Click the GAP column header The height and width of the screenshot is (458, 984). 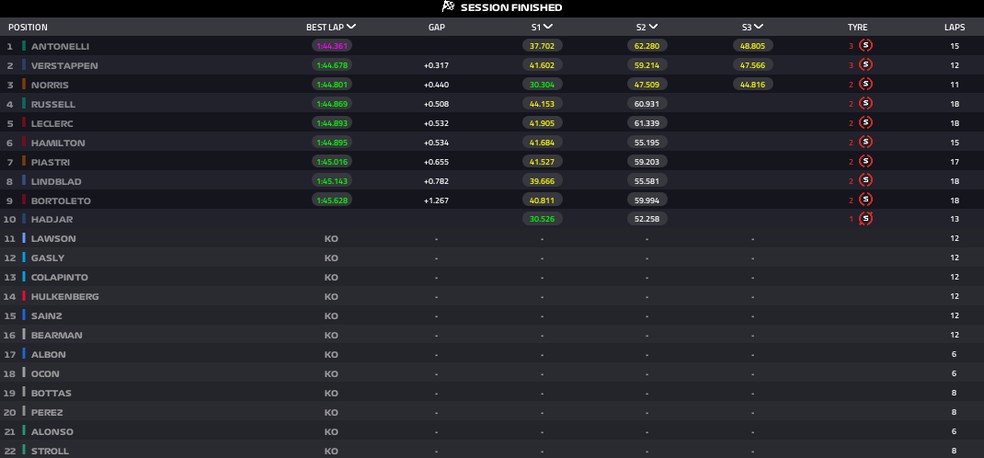(x=437, y=27)
